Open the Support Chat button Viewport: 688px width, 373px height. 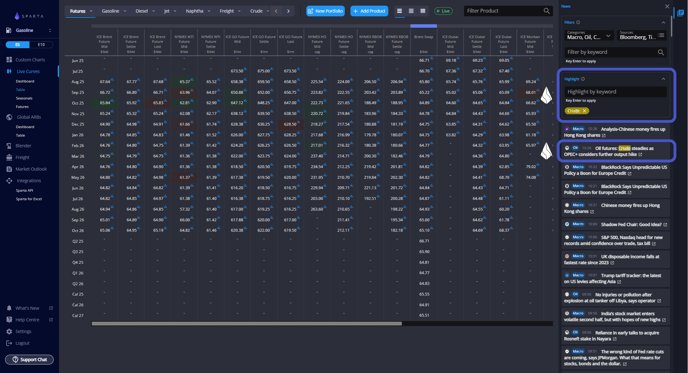pyautogui.click(x=29, y=359)
